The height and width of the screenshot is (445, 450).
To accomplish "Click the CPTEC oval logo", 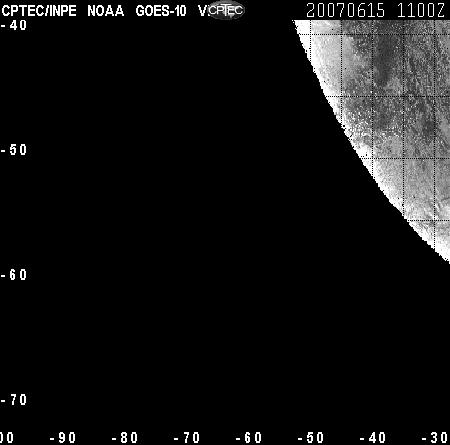I will coord(226,10).
